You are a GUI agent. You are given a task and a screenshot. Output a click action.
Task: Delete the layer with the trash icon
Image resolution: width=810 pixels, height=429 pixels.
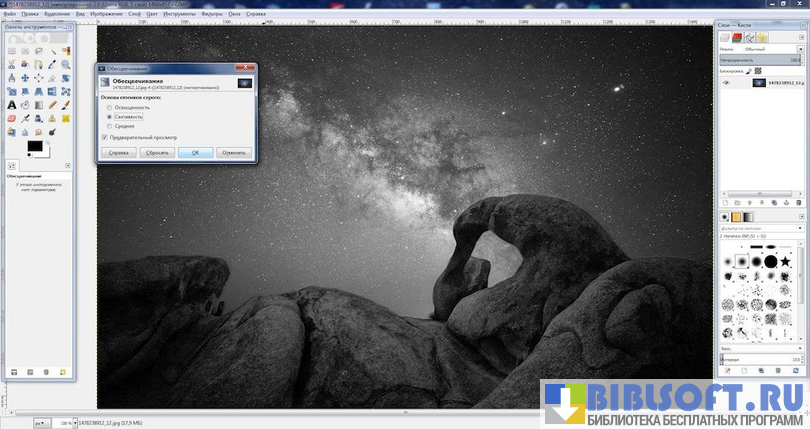(x=798, y=202)
